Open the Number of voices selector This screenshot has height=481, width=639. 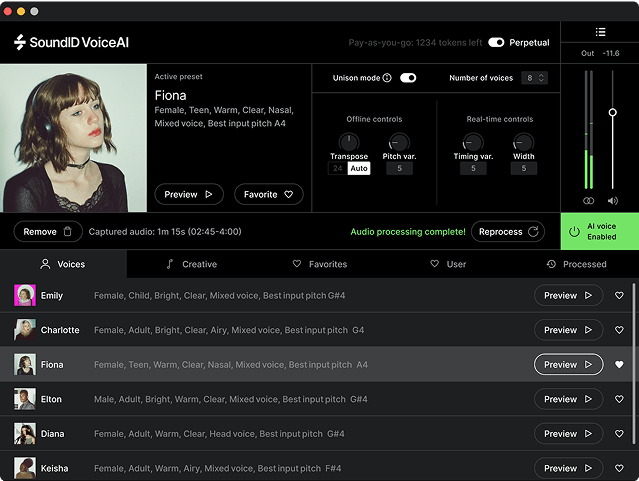click(535, 78)
